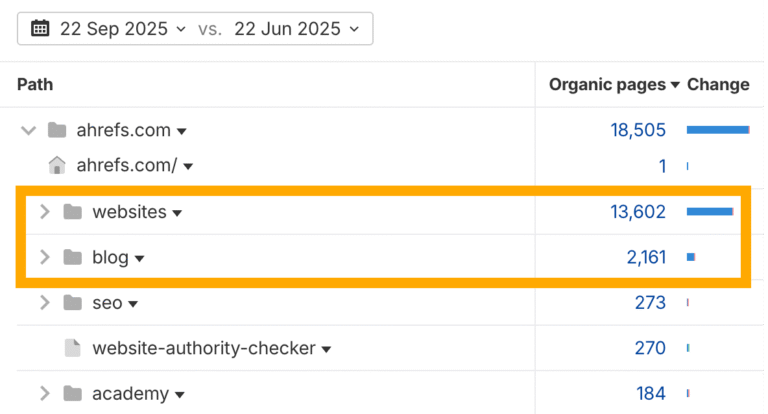Click the Change column header

click(718, 85)
